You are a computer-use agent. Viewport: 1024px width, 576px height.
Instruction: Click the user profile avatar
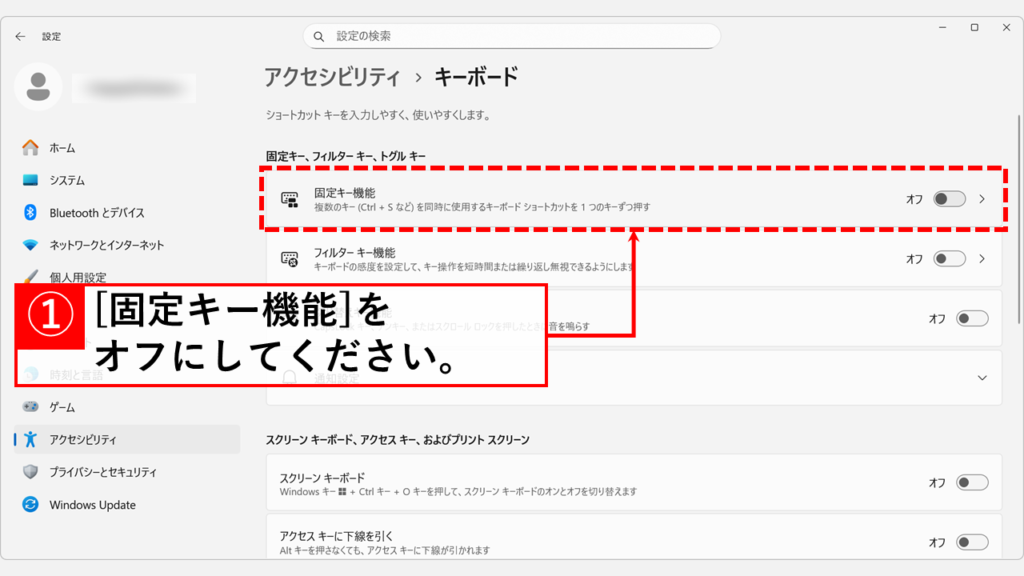coord(38,87)
